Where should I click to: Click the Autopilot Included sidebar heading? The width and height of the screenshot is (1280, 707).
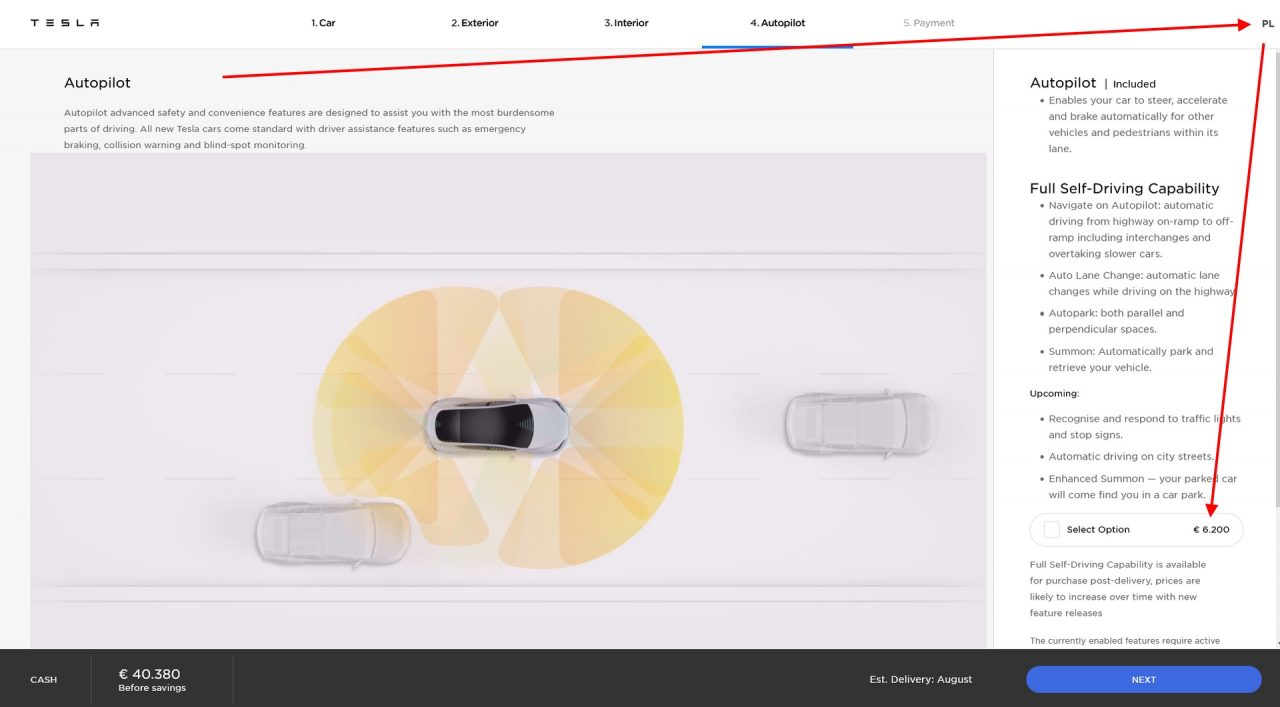[1092, 83]
